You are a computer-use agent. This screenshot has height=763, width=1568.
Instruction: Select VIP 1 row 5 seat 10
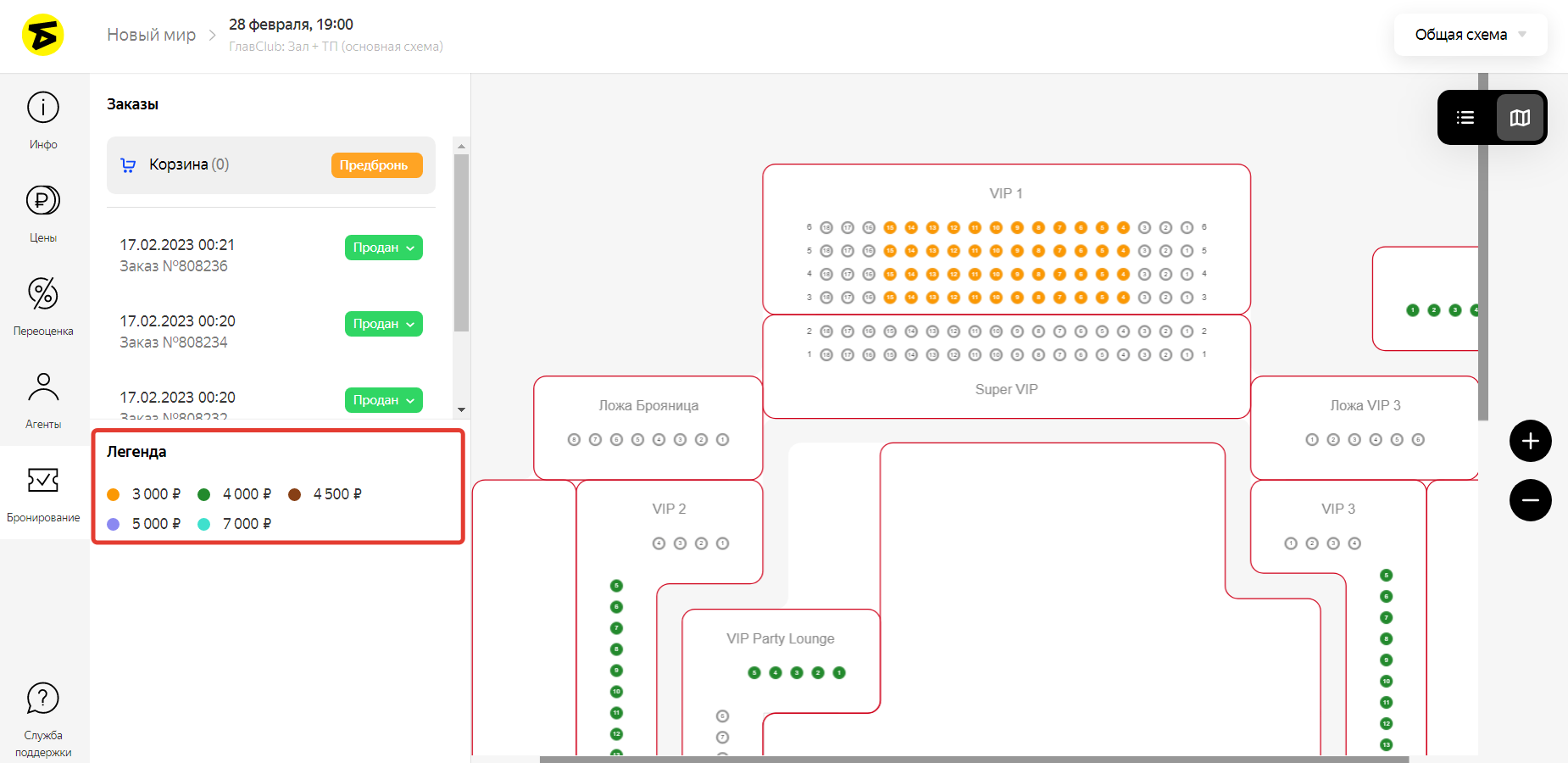(996, 251)
